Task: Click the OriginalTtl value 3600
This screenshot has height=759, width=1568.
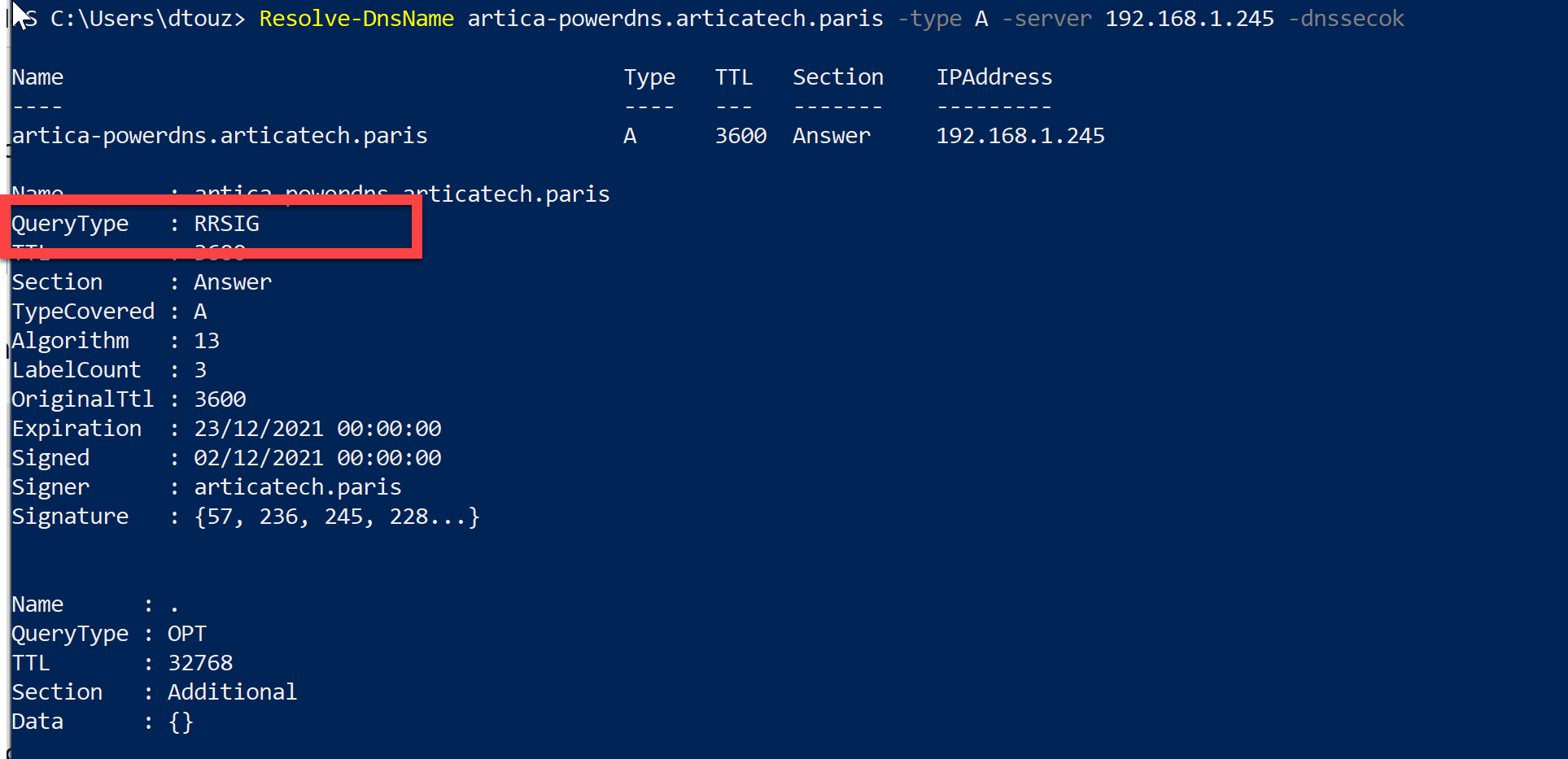Action: [220, 399]
